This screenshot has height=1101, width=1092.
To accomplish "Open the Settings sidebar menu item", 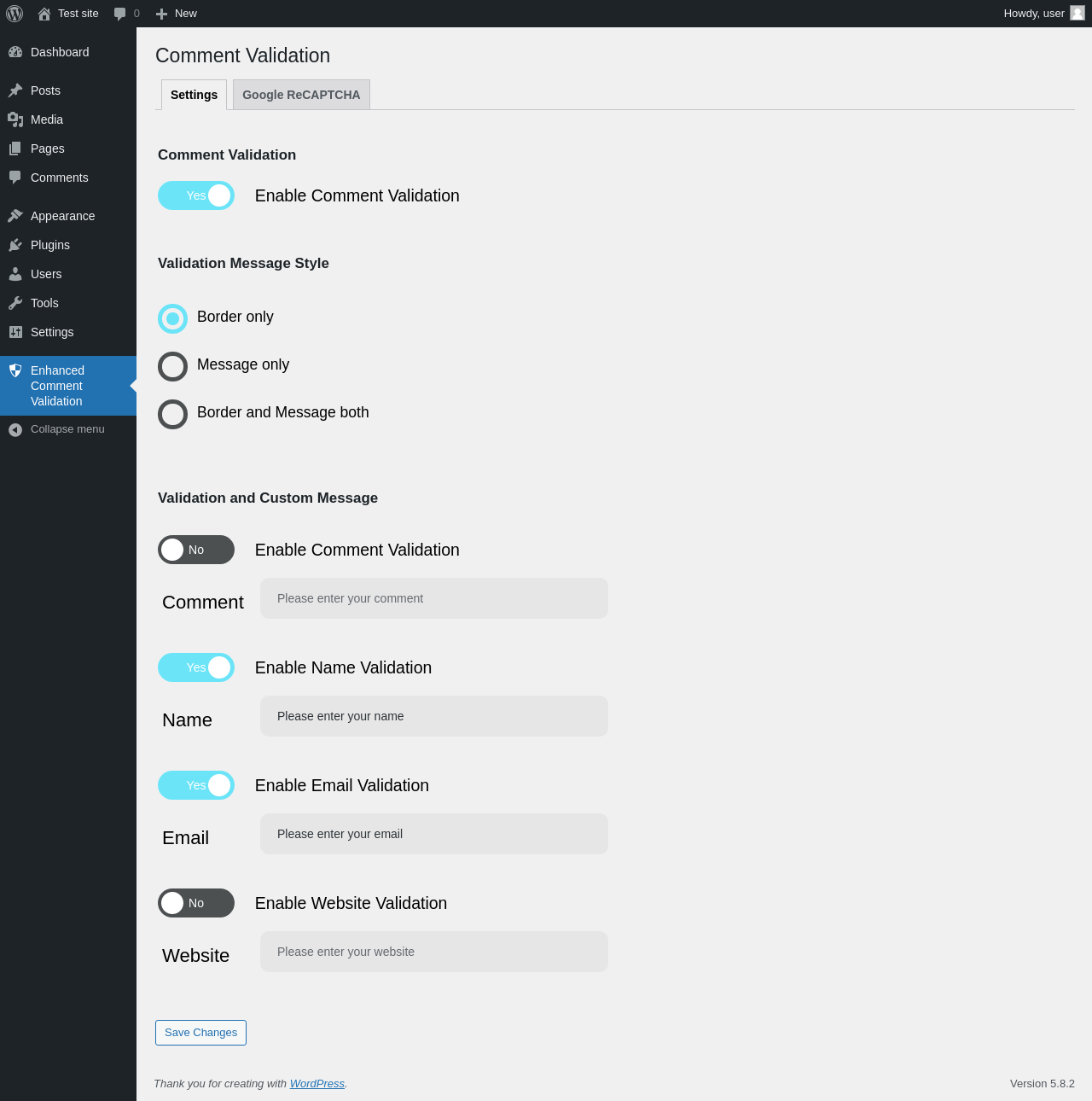I will tap(52, 332).
